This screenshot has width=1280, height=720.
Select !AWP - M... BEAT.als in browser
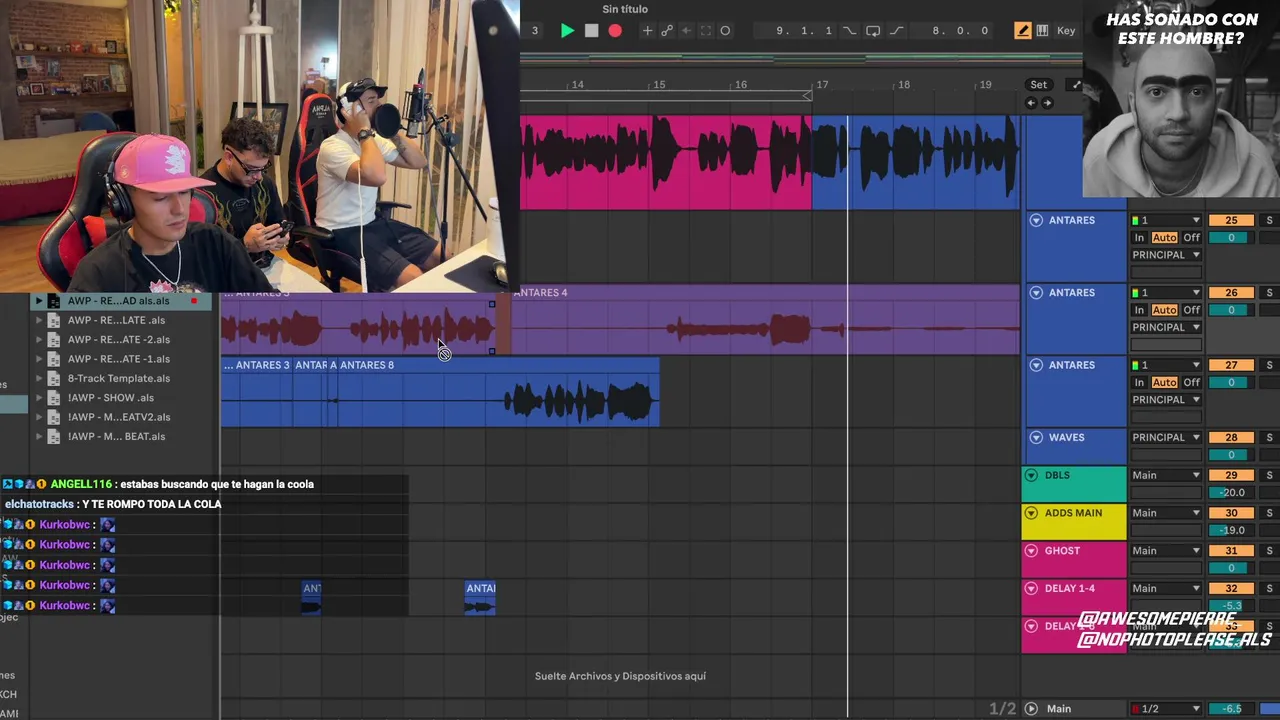tap(116, 436)
